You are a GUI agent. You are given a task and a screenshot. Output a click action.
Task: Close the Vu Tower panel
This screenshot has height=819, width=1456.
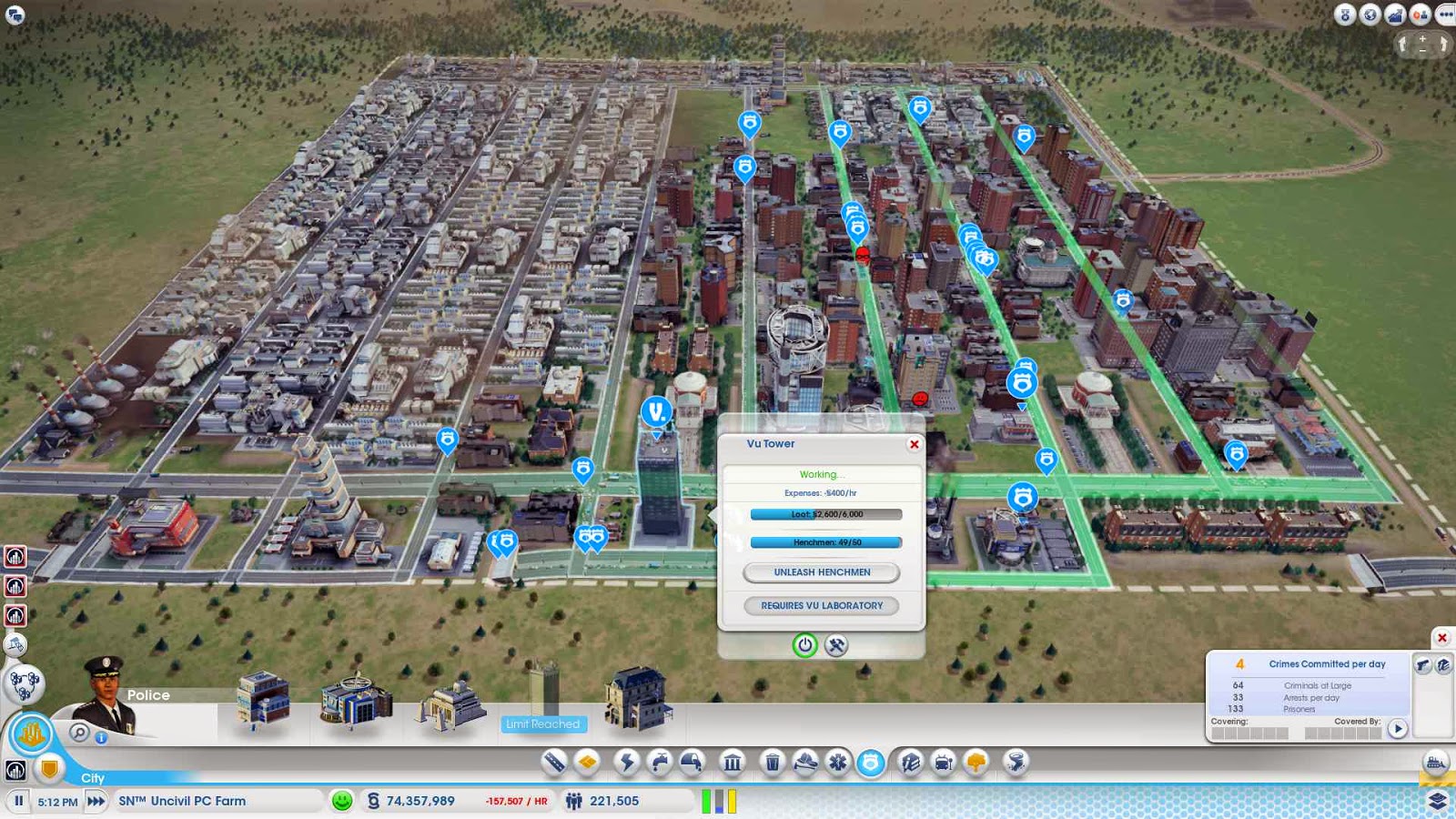(x=915, y=444)
